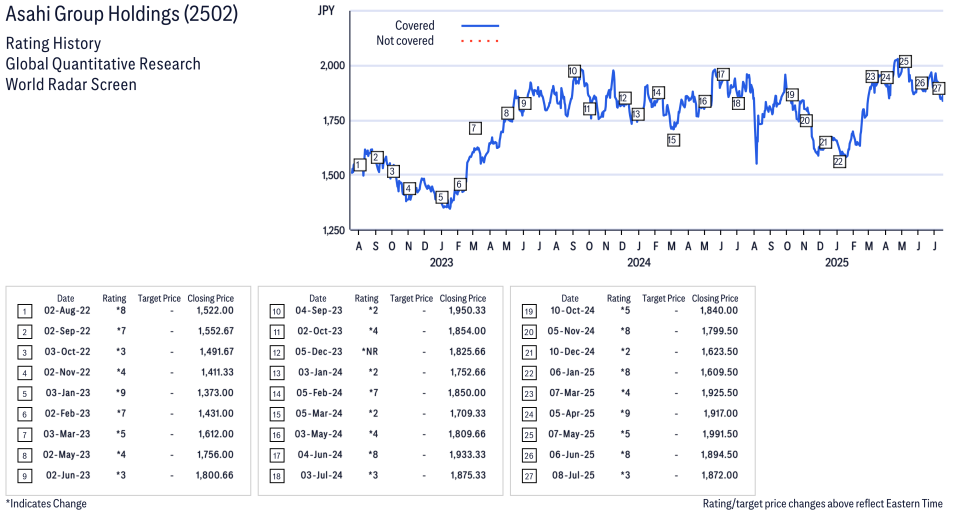Click the boxed number 24 in the 05-Apr-25 row
The height and width of the screenshot is (510, 954).
pyautogui.click(x=529, y=414)
